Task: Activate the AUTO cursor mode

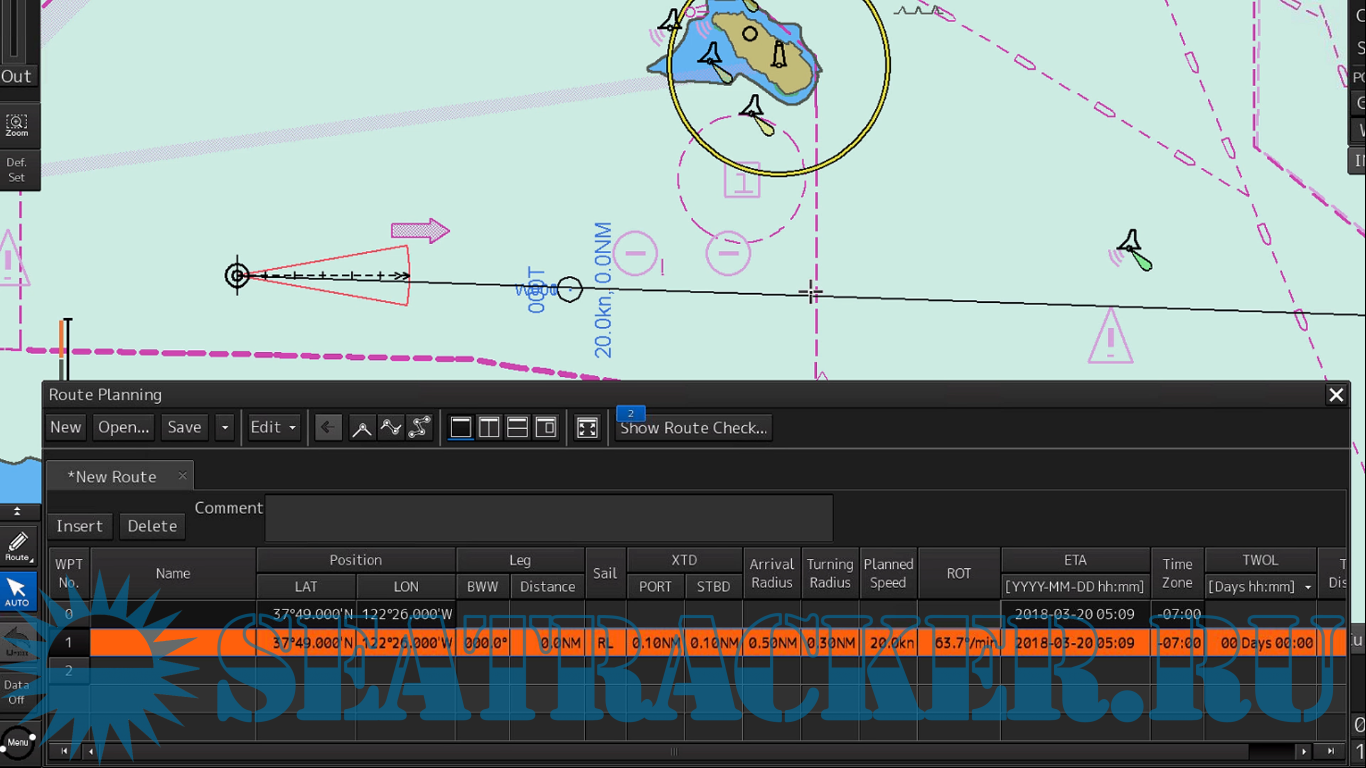Action: coord(17,591)
